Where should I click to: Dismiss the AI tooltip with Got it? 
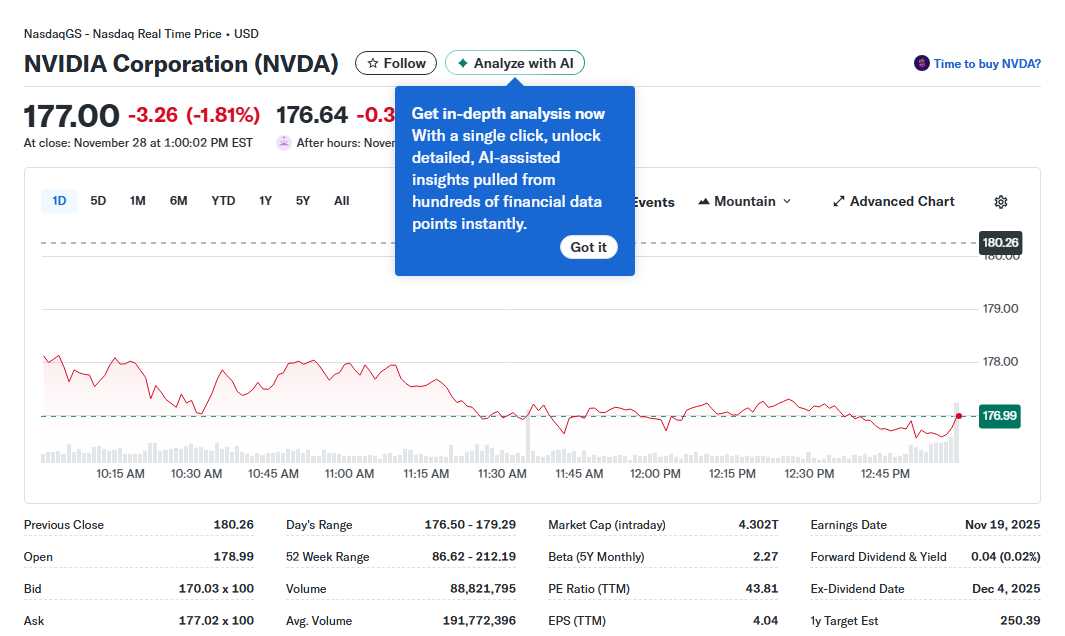pos(589,247)
